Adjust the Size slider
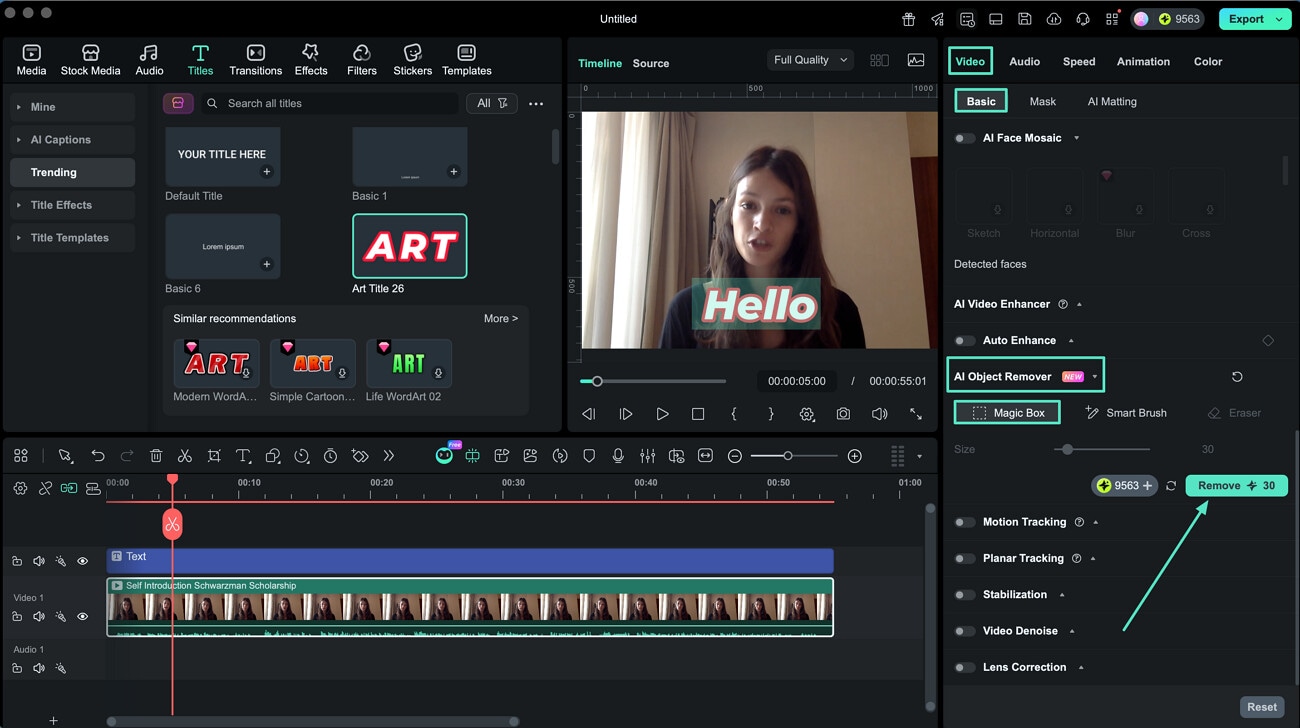 1067,449
